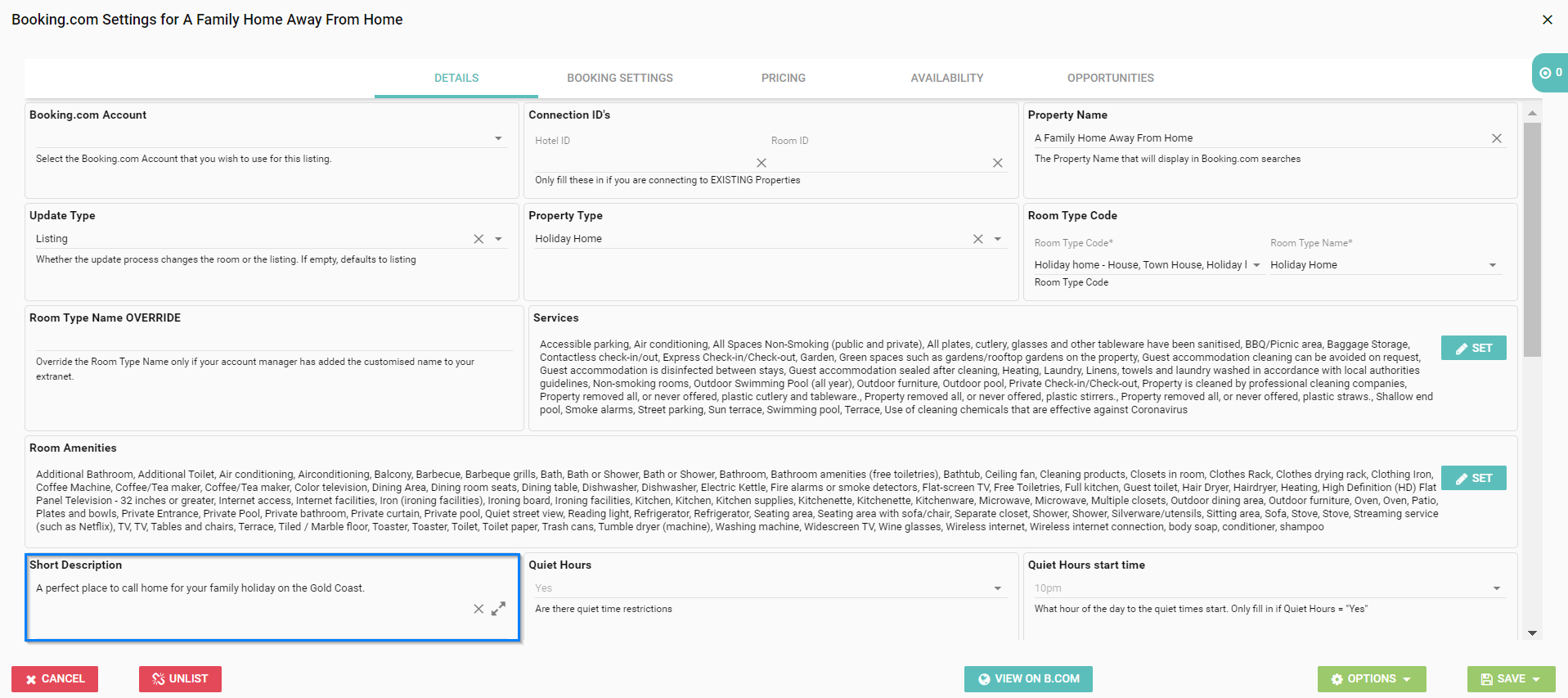Click SET button for Services
This screenshot has height=698, width=1568.
1473,348
